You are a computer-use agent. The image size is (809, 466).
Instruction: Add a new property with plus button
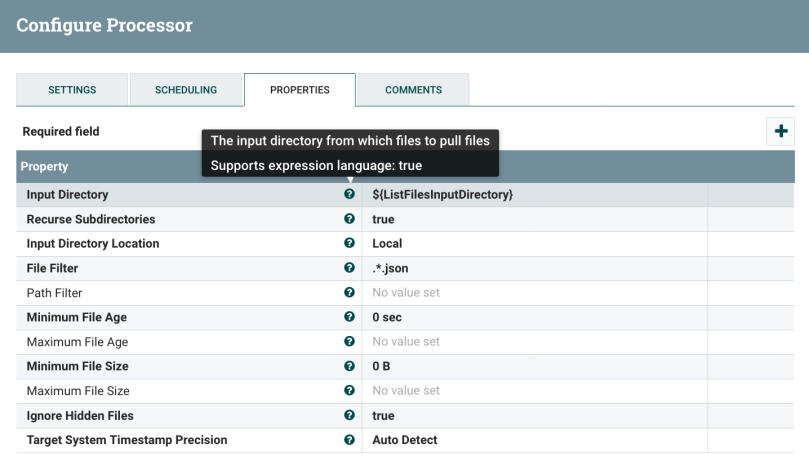pyautogui.click(x=781, y=131)
